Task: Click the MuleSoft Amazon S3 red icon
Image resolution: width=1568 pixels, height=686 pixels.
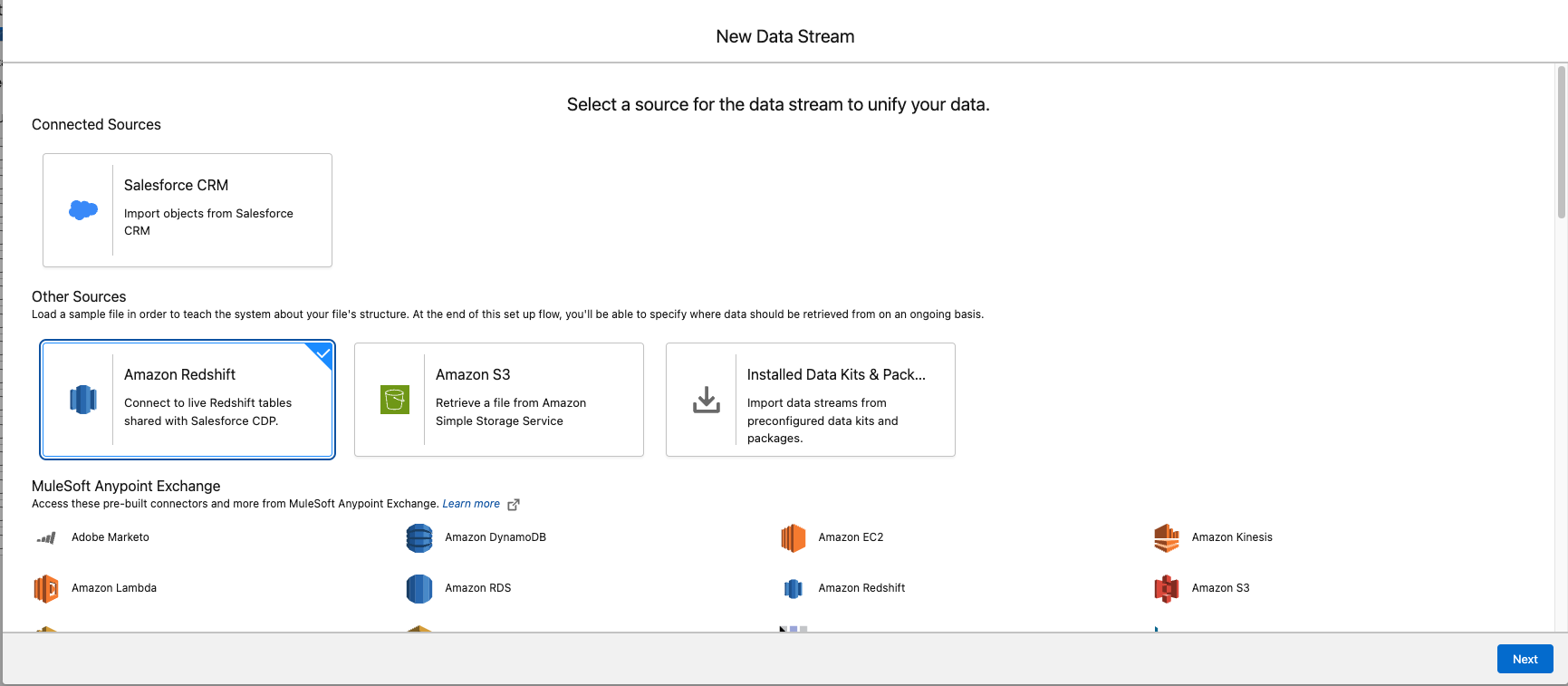Action: click(1167, 589)
